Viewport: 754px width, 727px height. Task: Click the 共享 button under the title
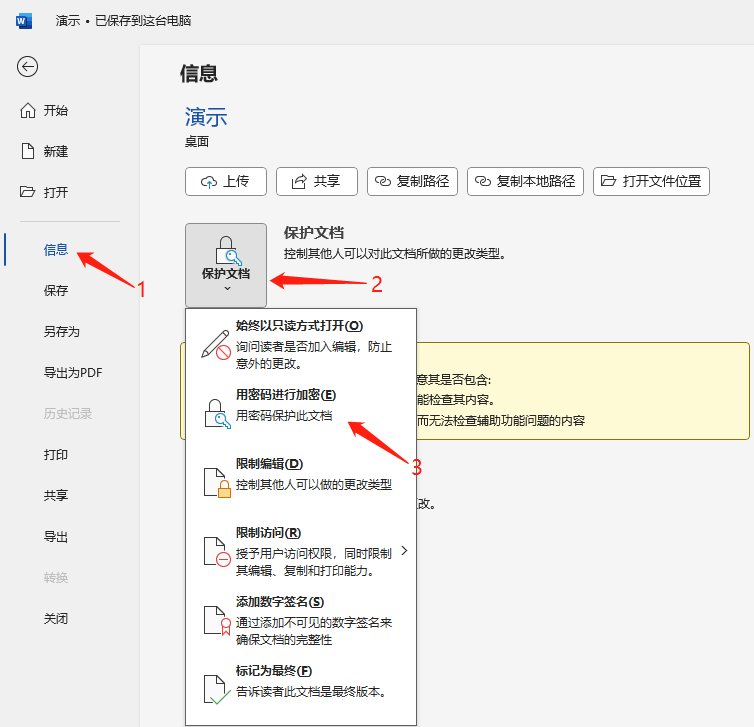pyautogui.click(x=316, y=181)
